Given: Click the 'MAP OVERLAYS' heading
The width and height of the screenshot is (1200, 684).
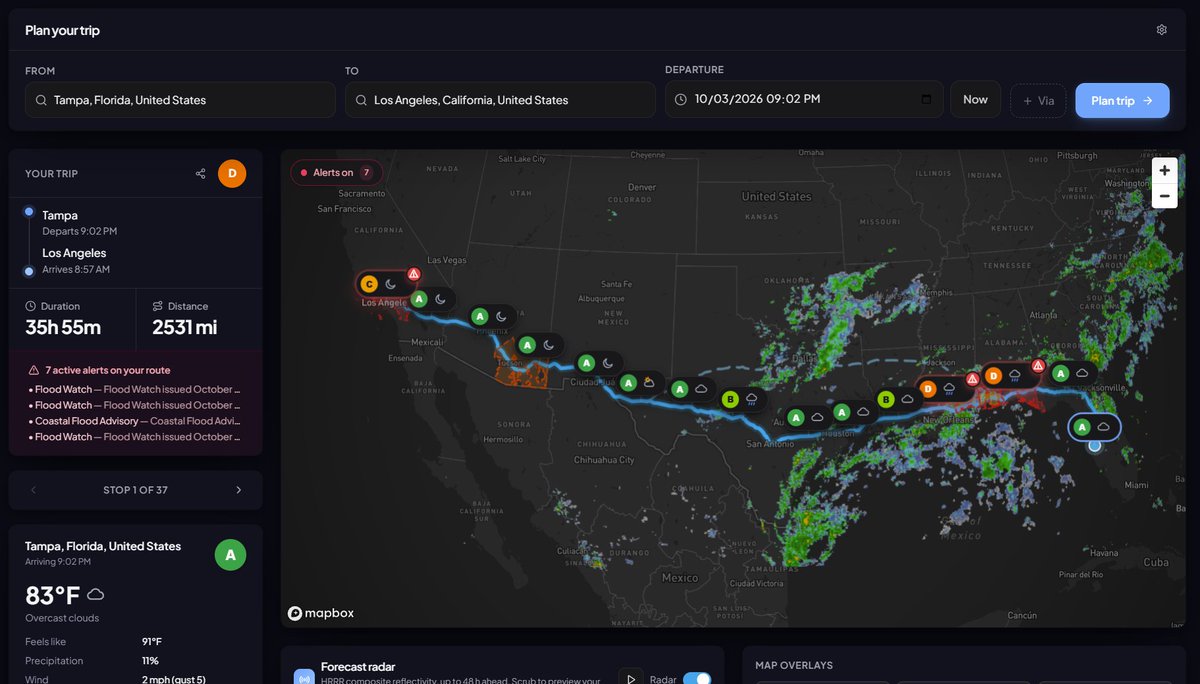Looking at the screenshot, I should [795, 665].
